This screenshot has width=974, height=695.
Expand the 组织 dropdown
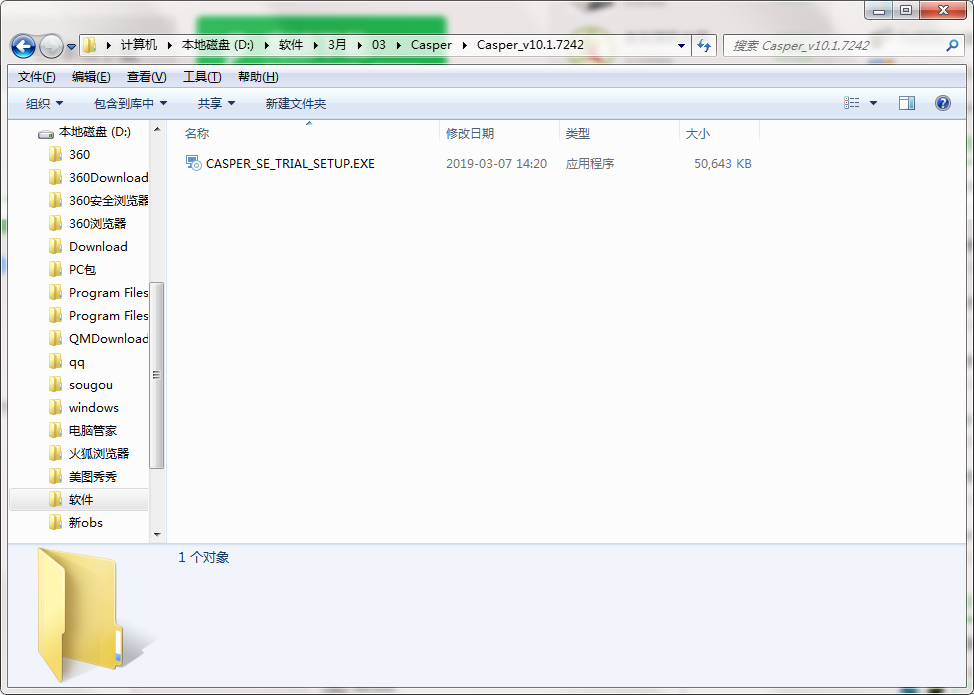coord(44,104)
